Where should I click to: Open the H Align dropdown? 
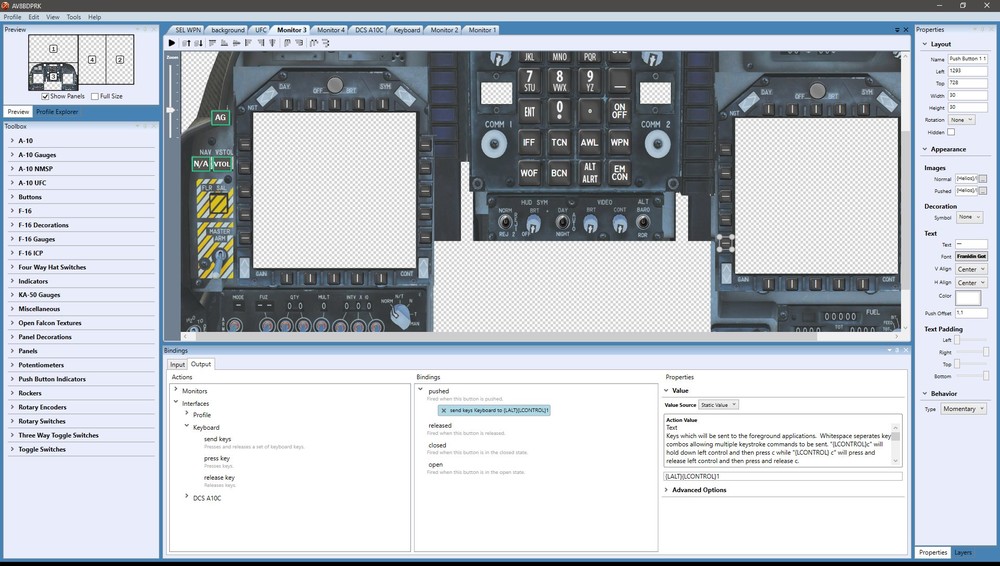point(971,283)
